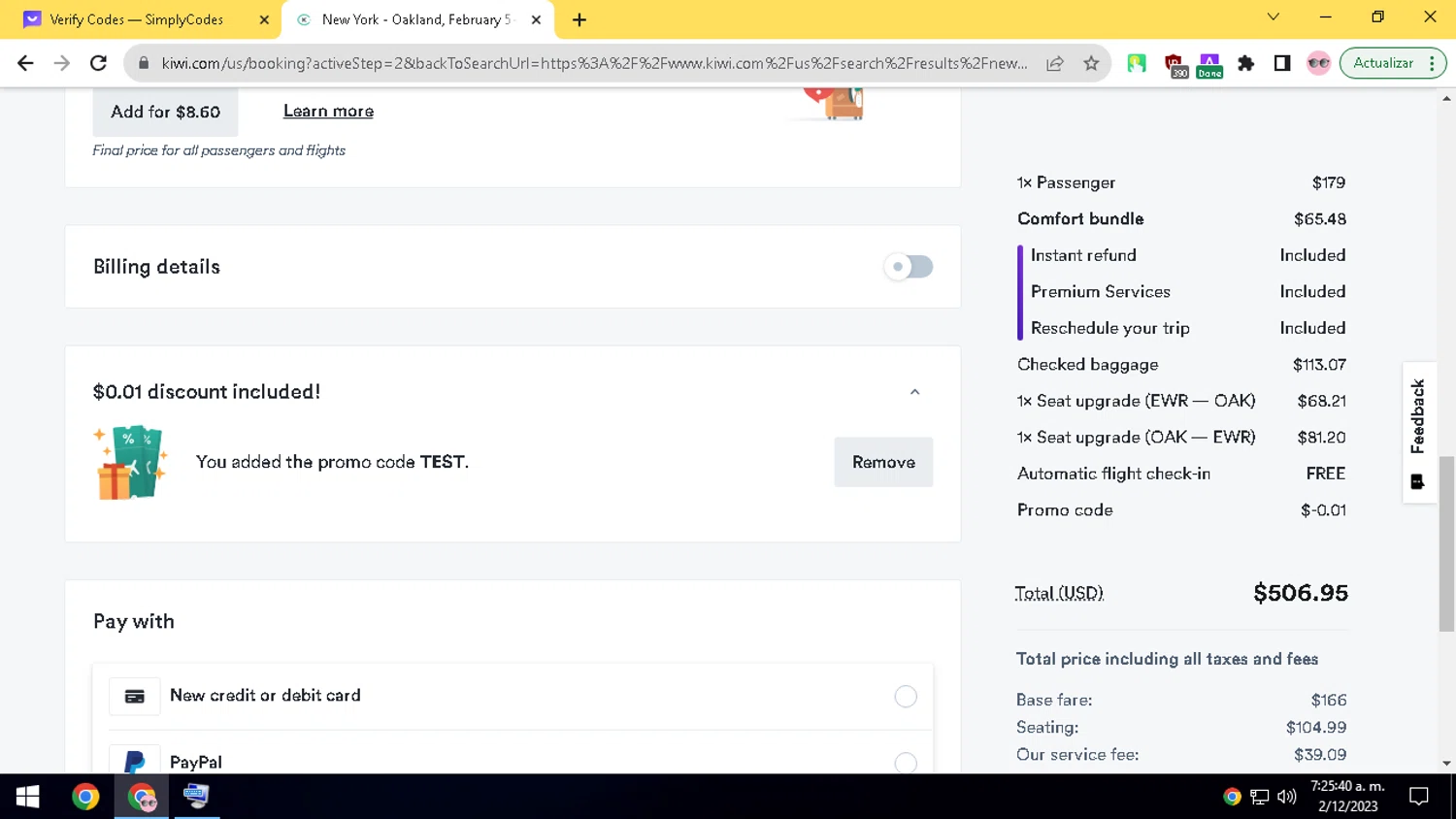This screenshot has height=819, width=1456.
Task: Open the red shield extension with 390 badge
Action: 1175,64
